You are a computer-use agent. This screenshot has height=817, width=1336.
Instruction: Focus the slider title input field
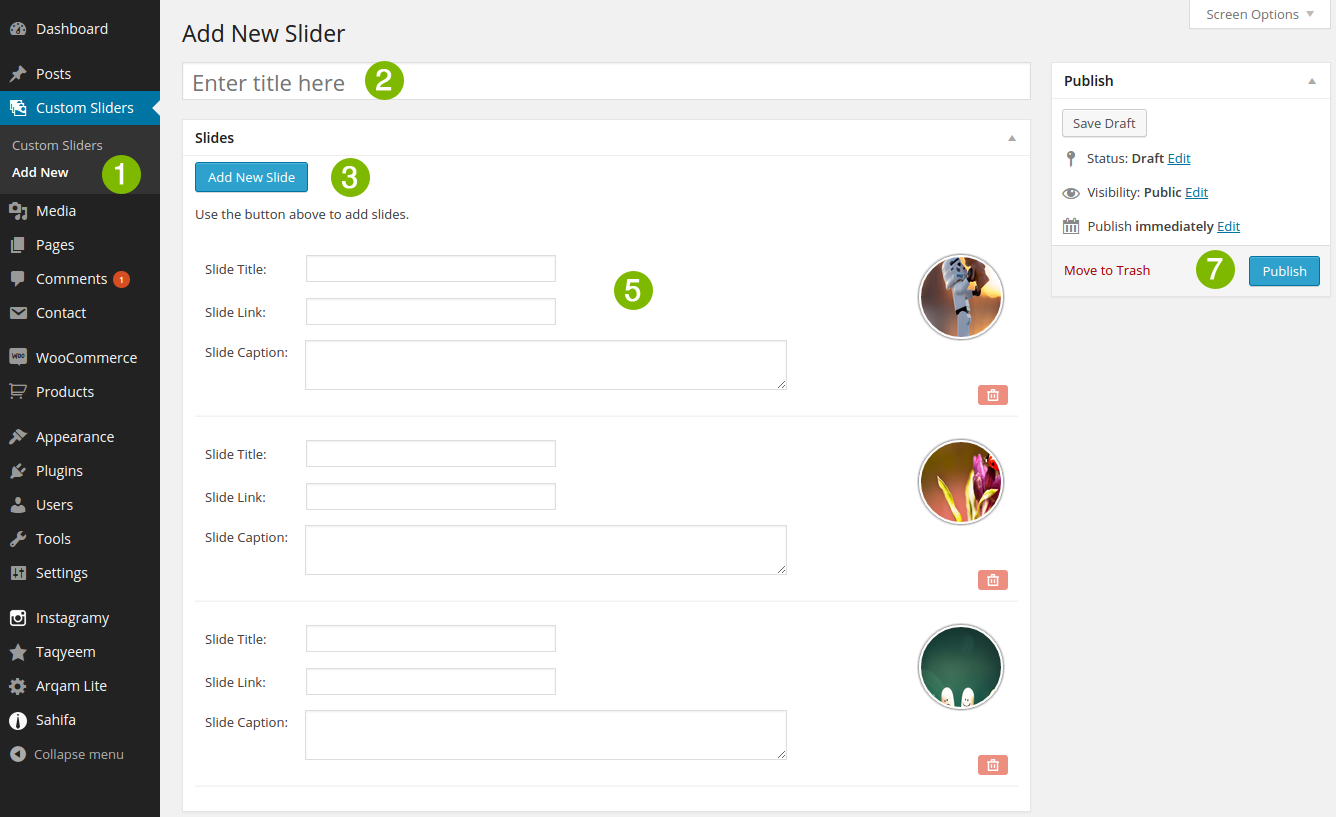[x=606, y=82]
